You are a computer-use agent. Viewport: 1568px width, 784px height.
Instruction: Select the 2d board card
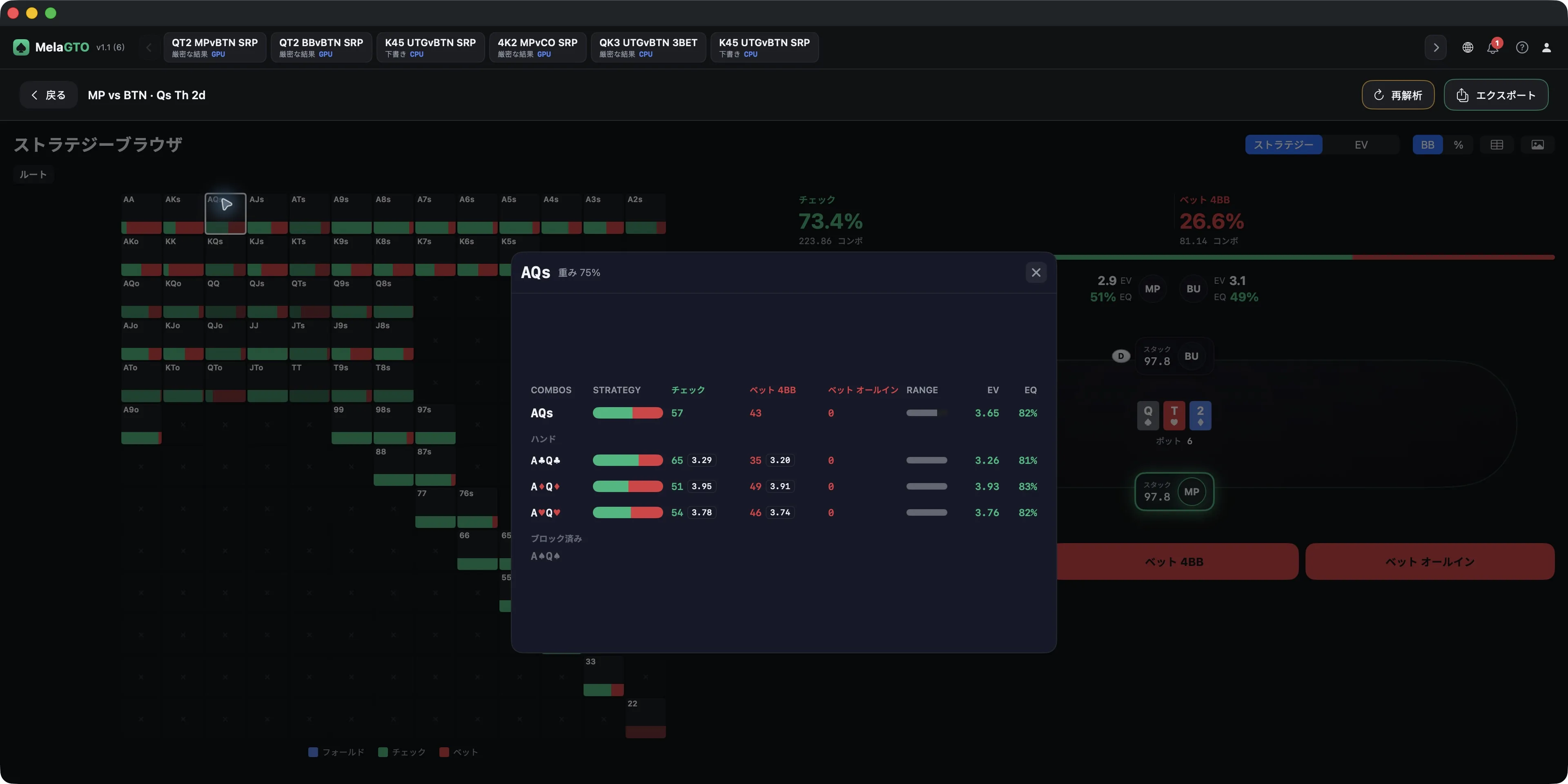[1200, 415]
